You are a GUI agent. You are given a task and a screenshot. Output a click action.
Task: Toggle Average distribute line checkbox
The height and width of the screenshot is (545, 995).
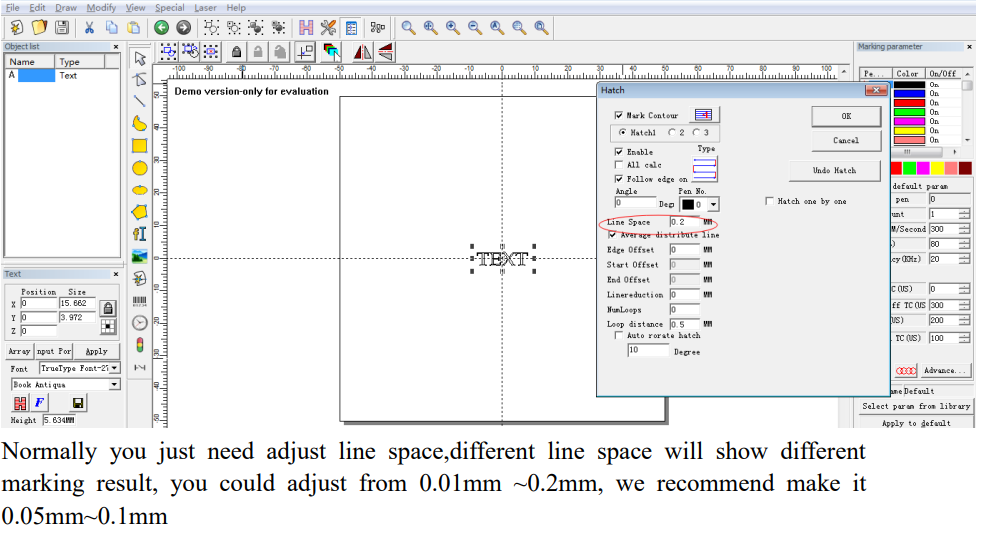[x=612, y=235]
